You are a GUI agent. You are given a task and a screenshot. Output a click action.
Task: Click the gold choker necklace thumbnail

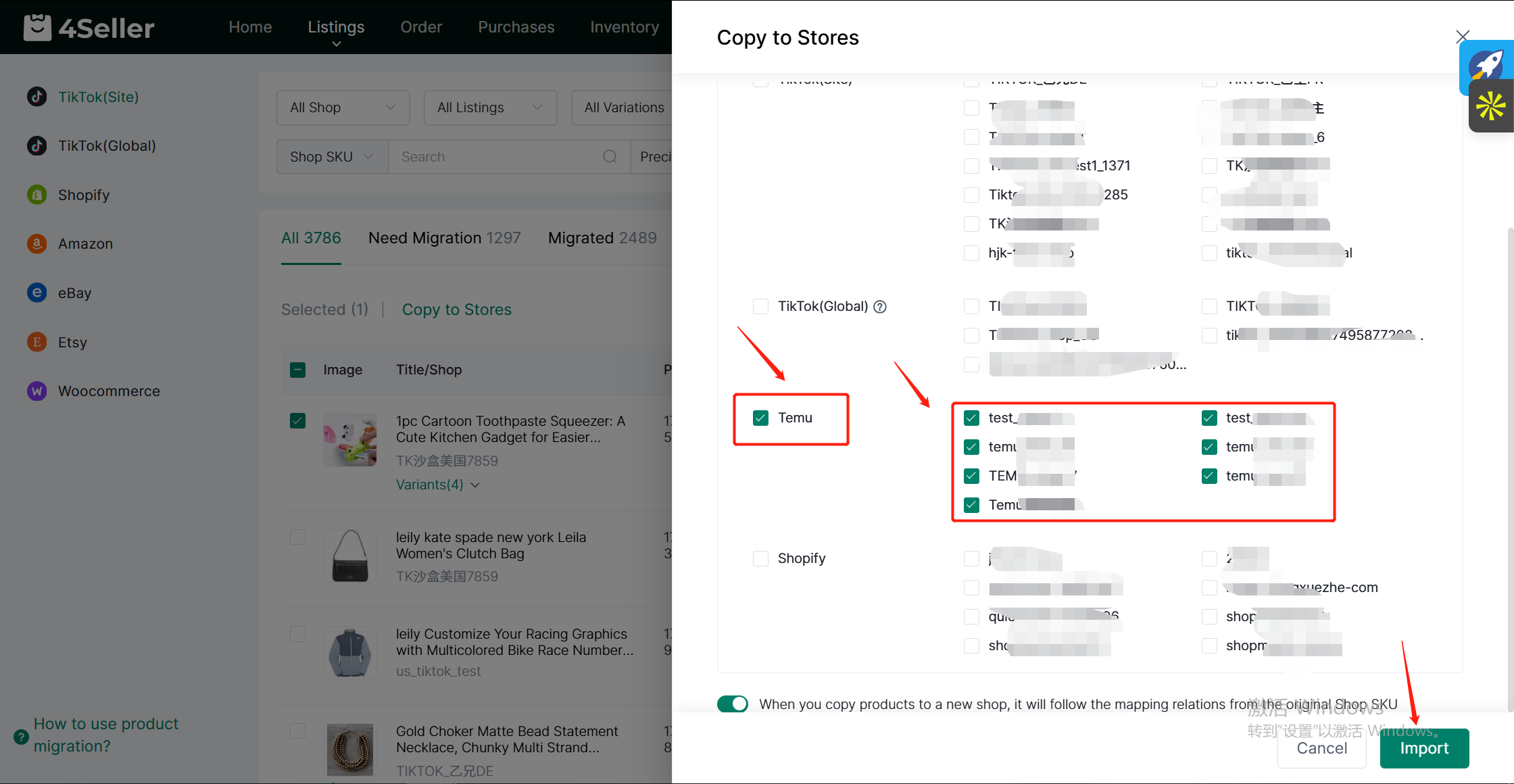pyautogui.click(x=350, y=750)
